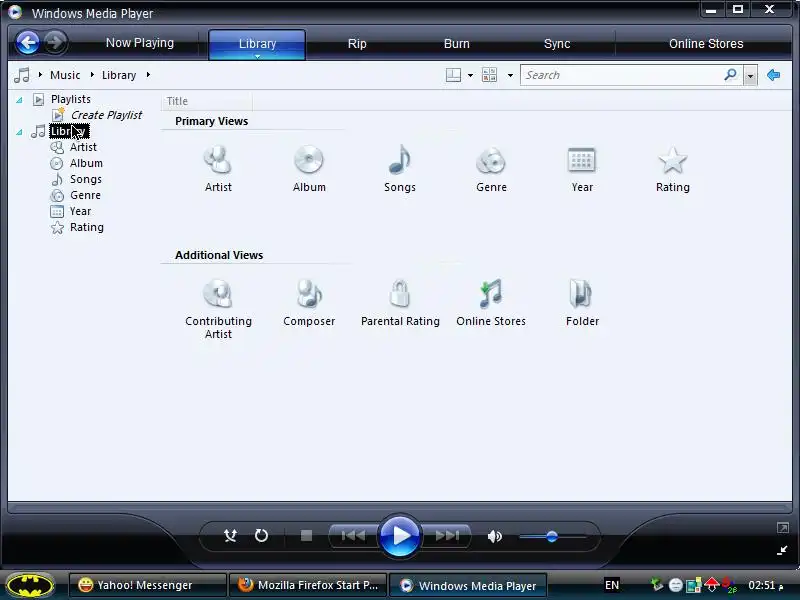This screenshot has height=600, width=800.
Task: Toggle repeat playback
Action: point(261,536)
